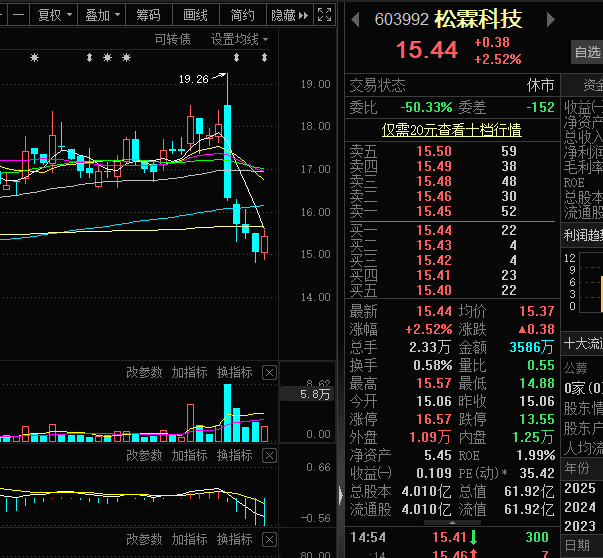Click 休市 trading status
Image resolution: width=603 pixels, height=558 pixels.
[540, 85]
